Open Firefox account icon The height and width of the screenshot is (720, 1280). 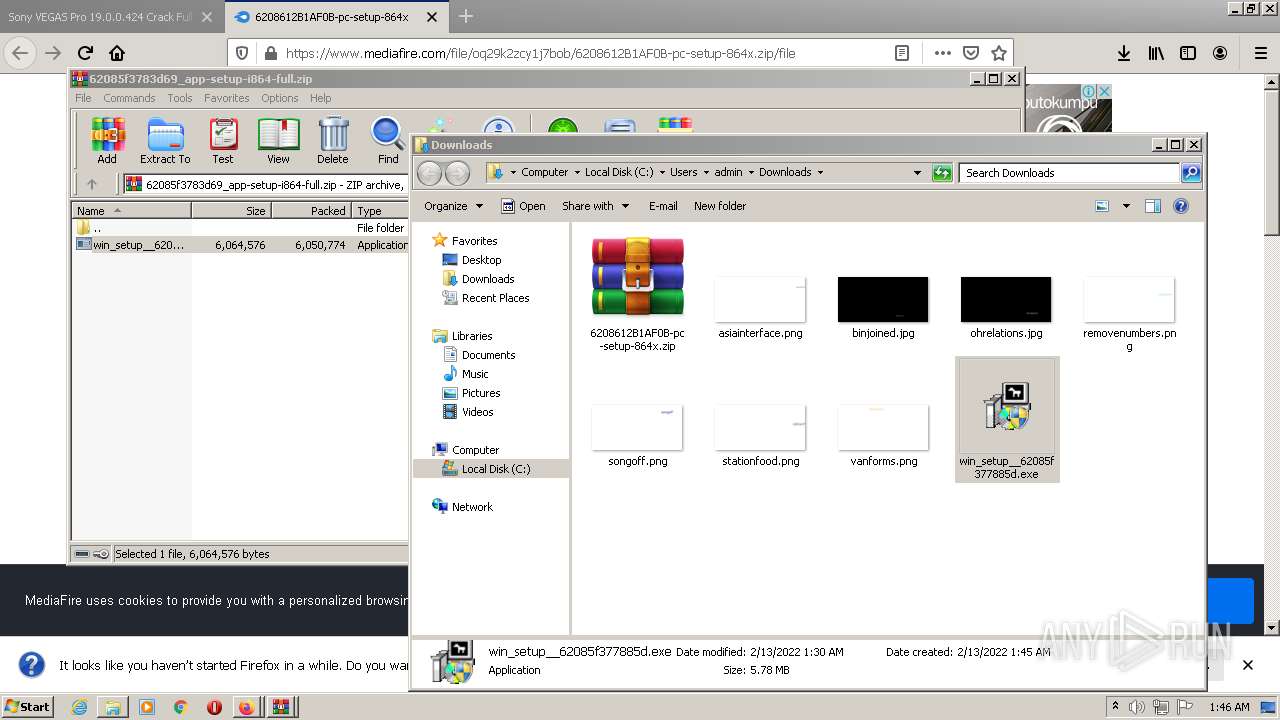tap(1220, 53)
